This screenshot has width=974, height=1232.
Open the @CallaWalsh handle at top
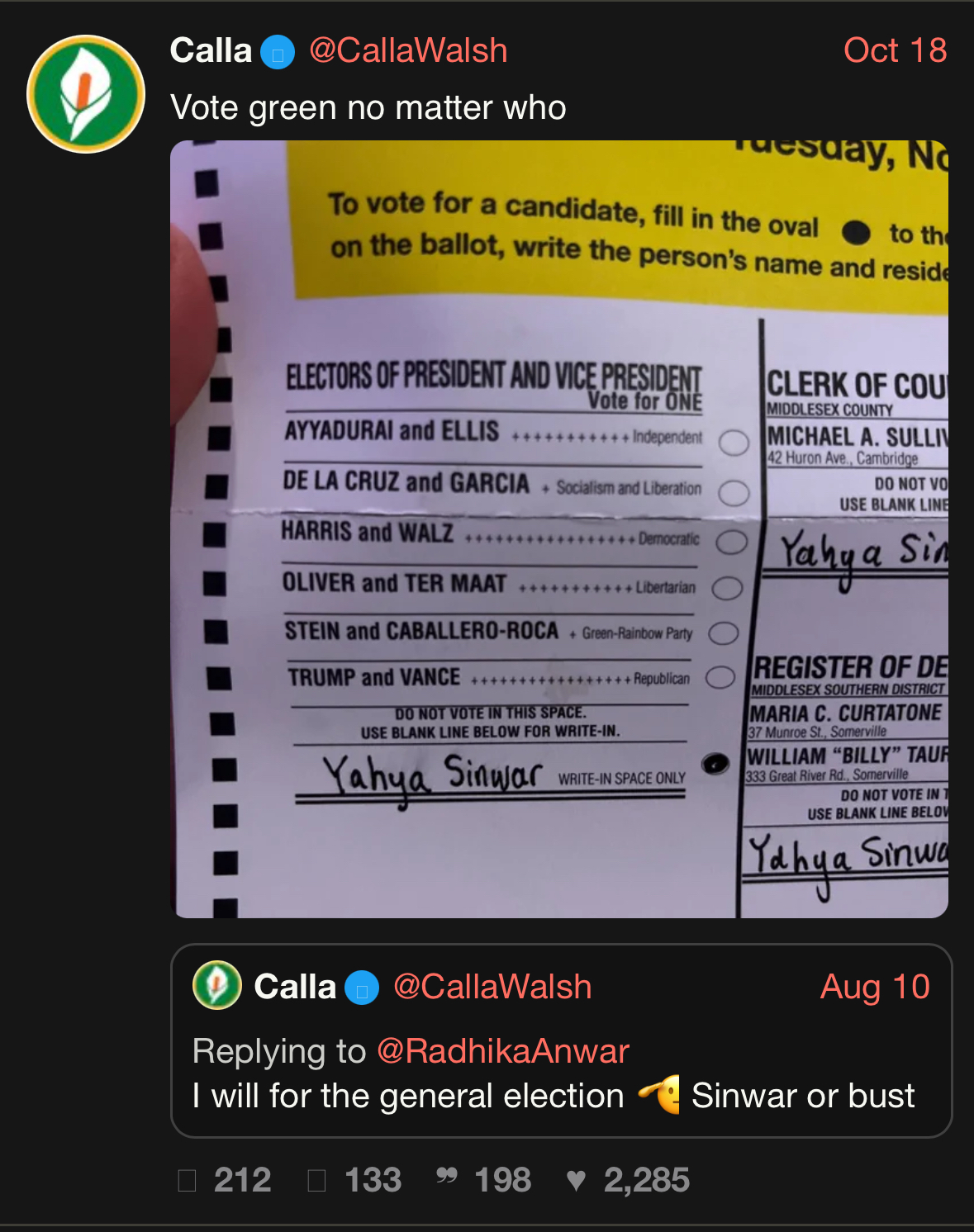tap(408, 51)
